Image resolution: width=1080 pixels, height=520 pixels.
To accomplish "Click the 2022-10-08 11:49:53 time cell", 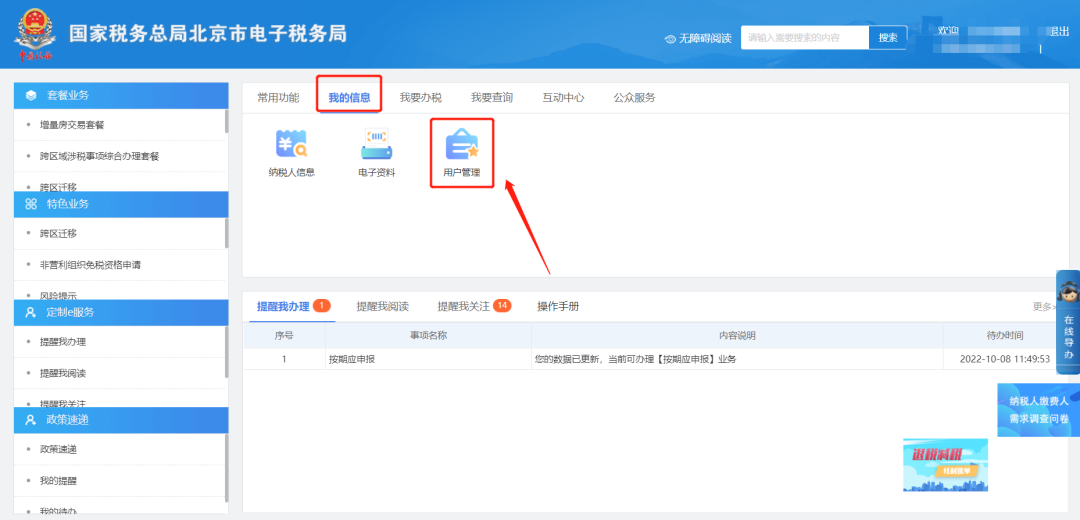I will click(x=1004, y=359).
